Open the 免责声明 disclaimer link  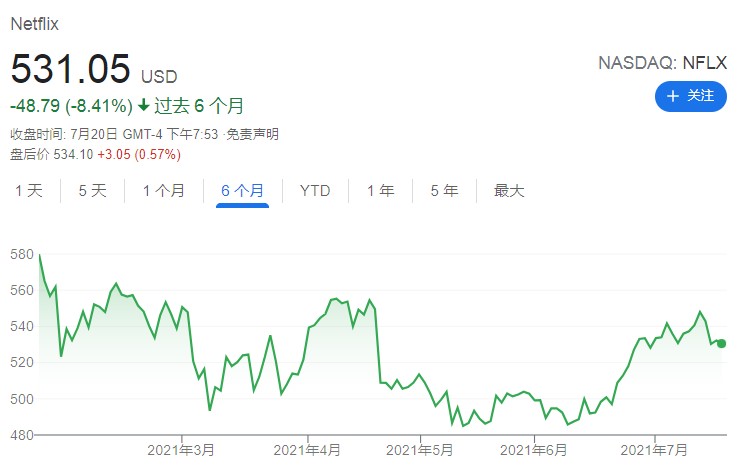pos(252,135)
